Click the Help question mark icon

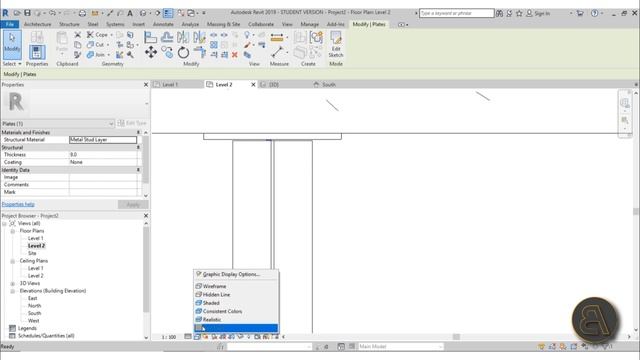click(x=595, y=13)
